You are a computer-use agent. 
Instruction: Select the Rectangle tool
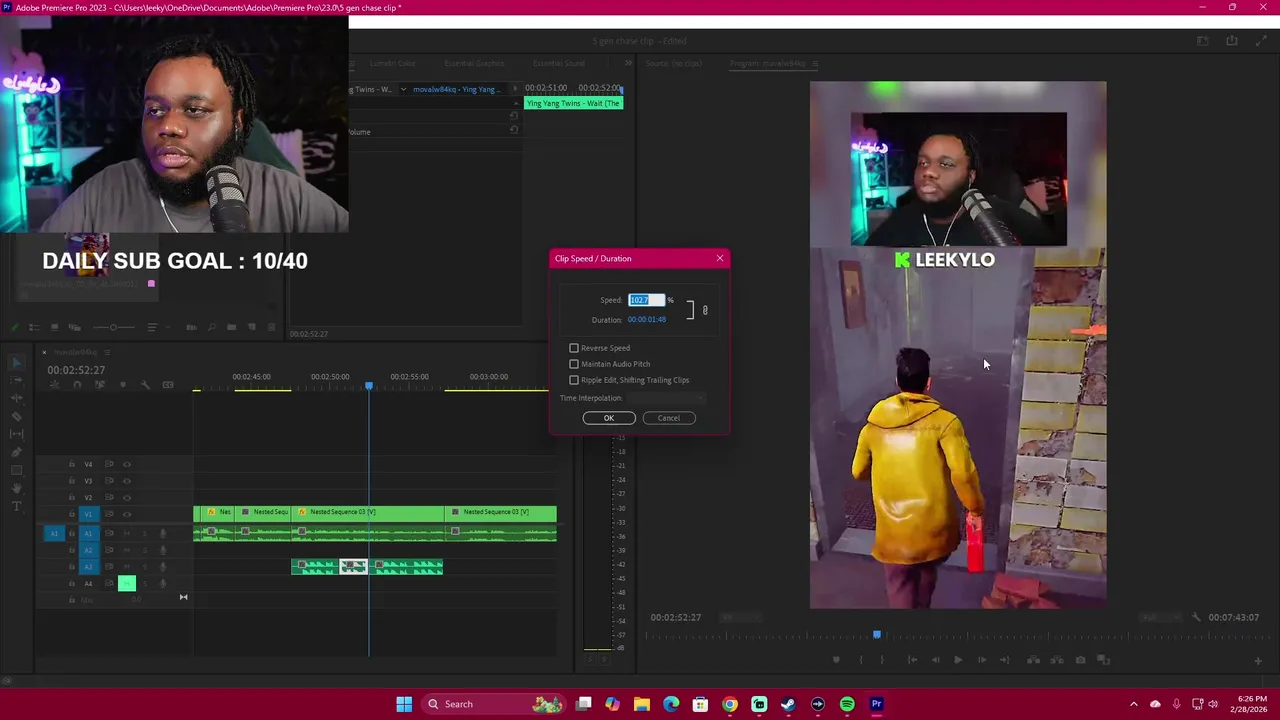[16, 470]
